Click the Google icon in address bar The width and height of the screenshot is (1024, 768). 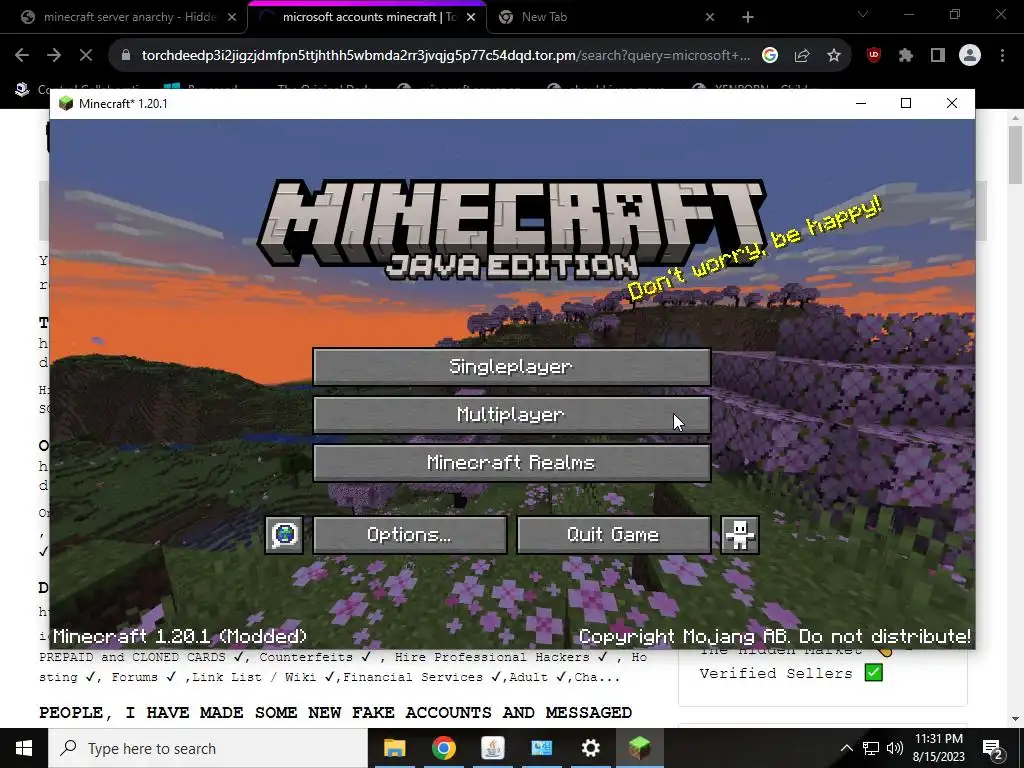[770, 56]
